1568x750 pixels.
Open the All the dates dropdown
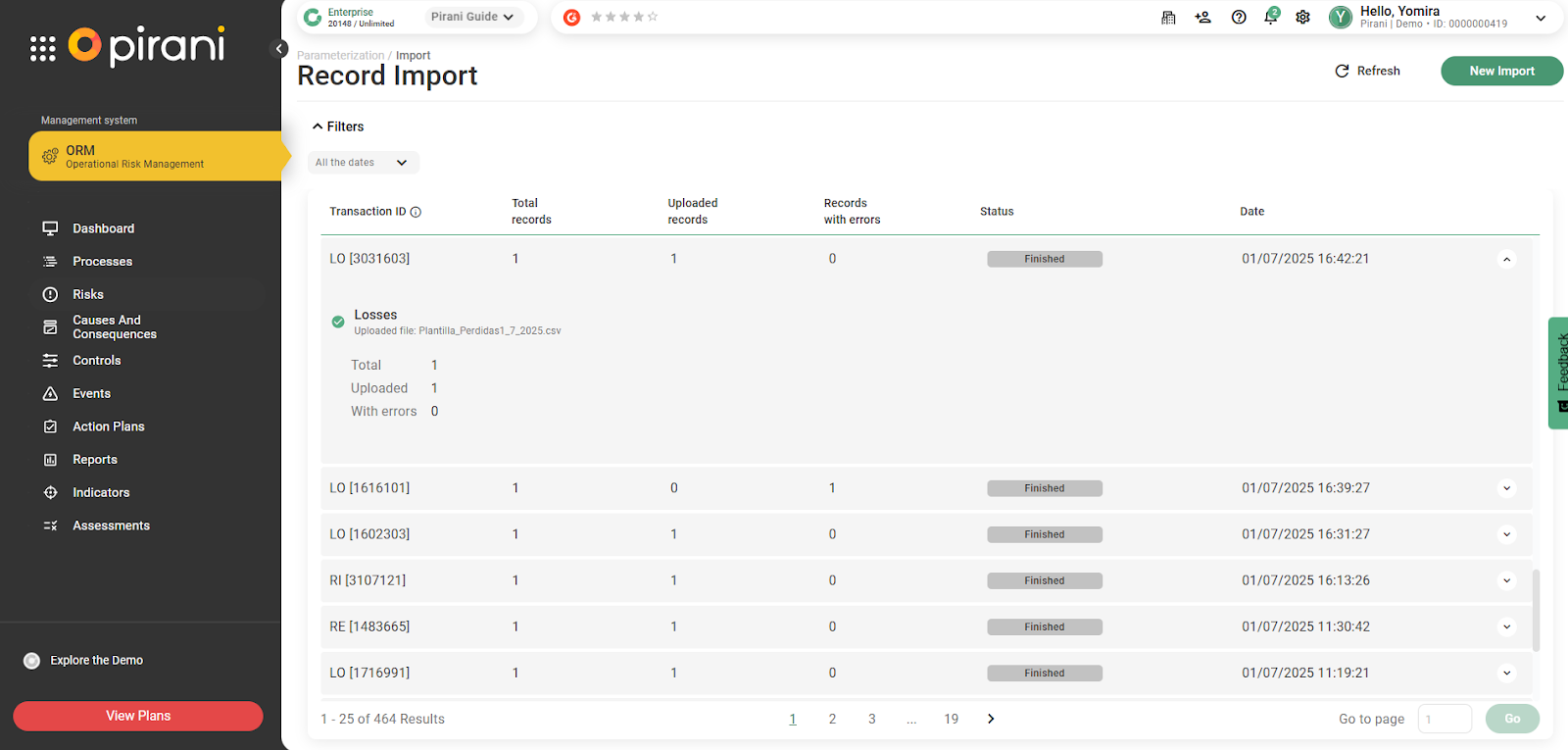pyautogui.click(x=363, y=163)
